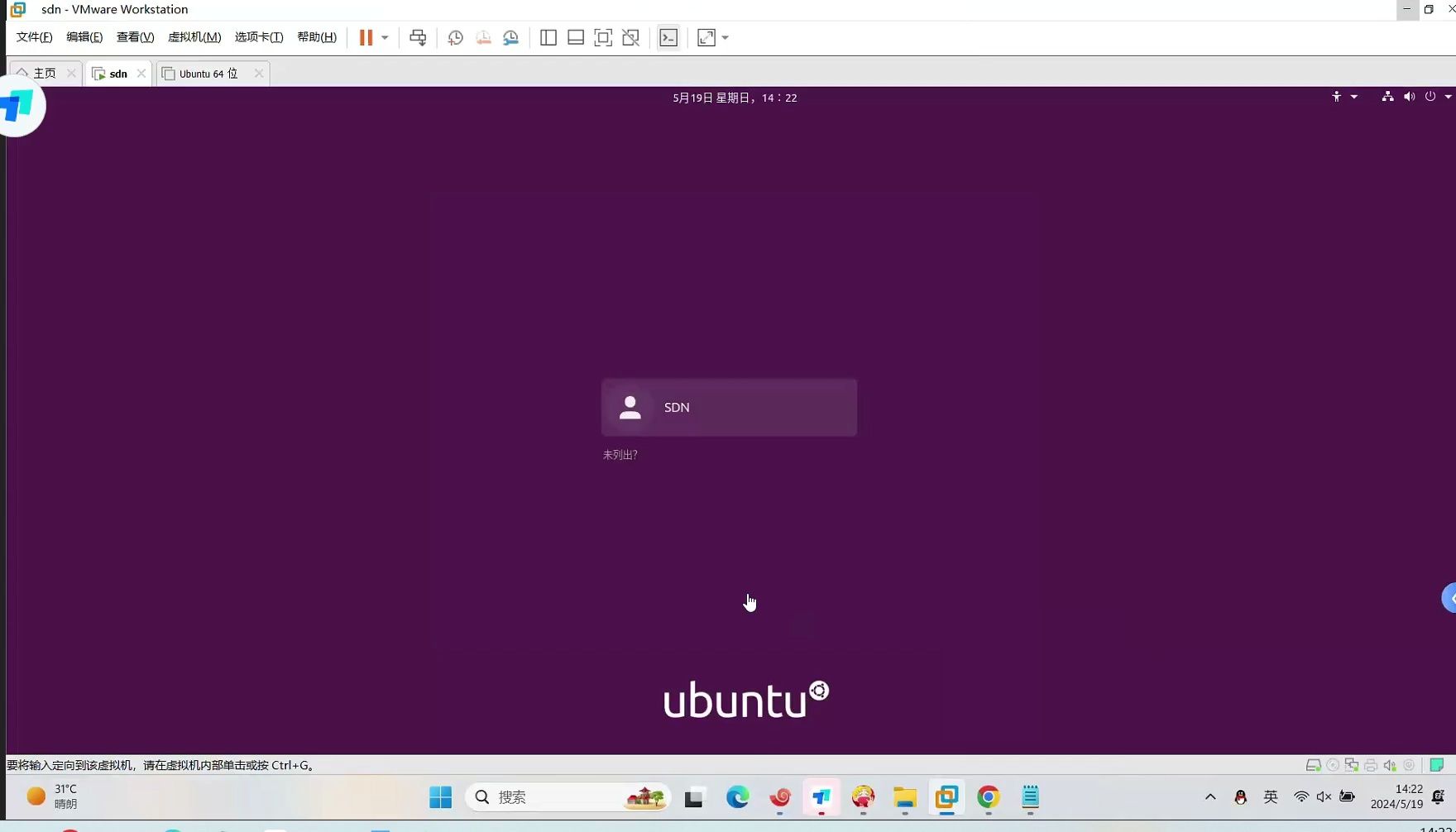Click the Ubuntu volume speaker icon
1456x832 pixels.
(x=1409, y=97)
